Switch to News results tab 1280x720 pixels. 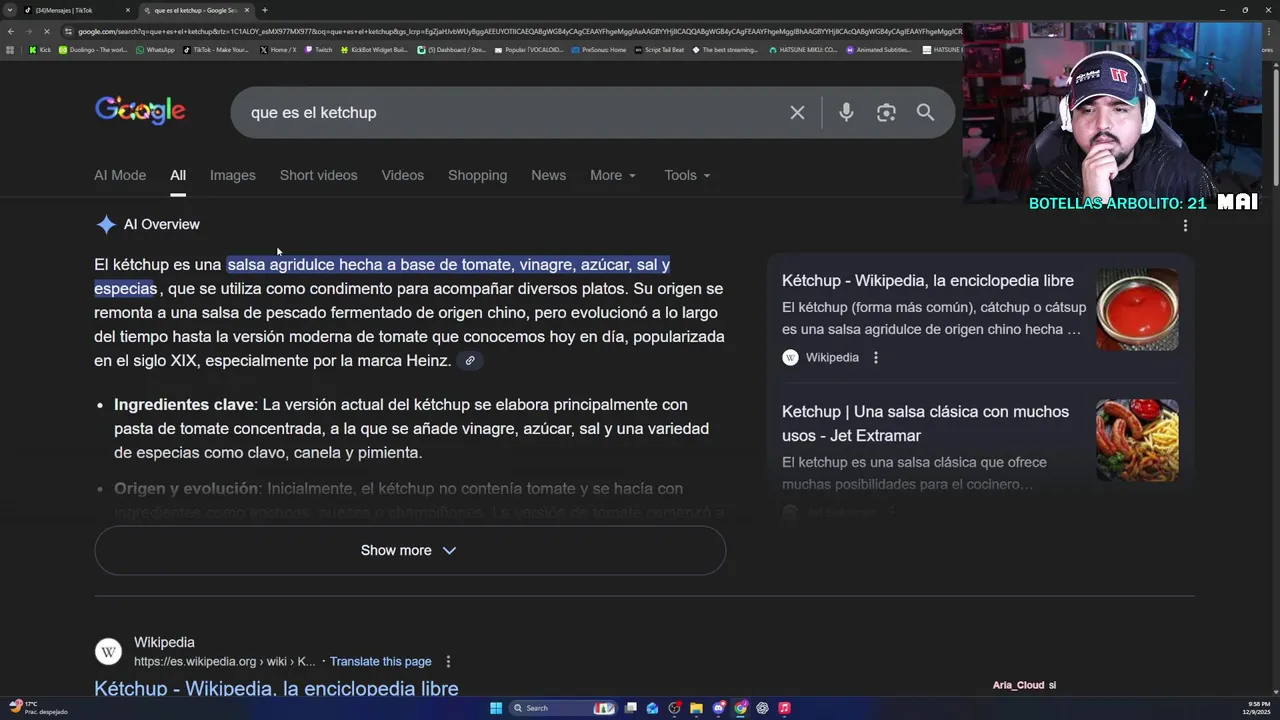548,175
